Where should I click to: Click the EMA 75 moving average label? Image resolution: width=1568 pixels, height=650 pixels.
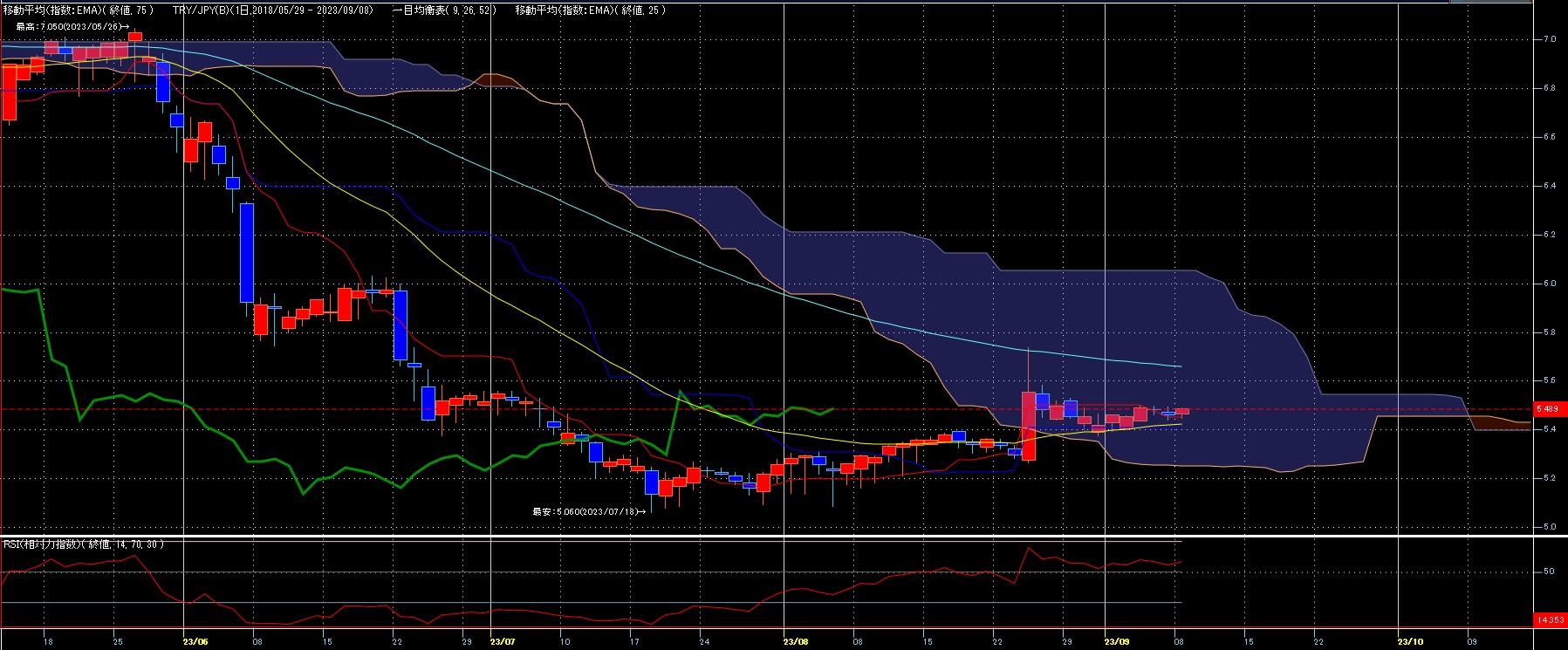click(79, 10)
